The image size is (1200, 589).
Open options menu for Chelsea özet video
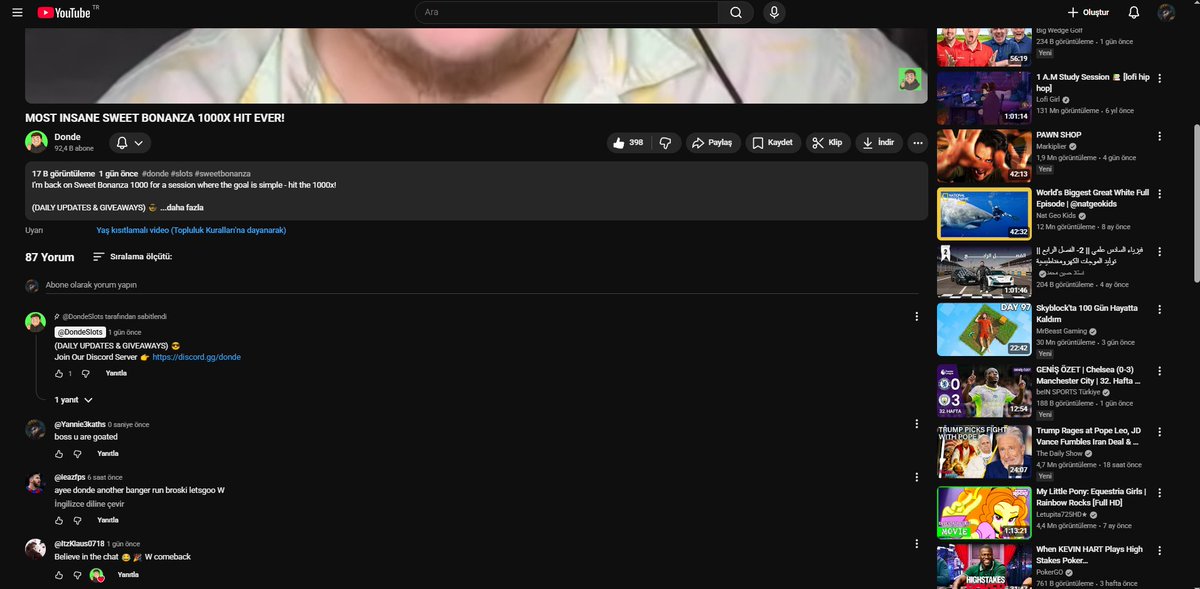[x=1159, y=369]
